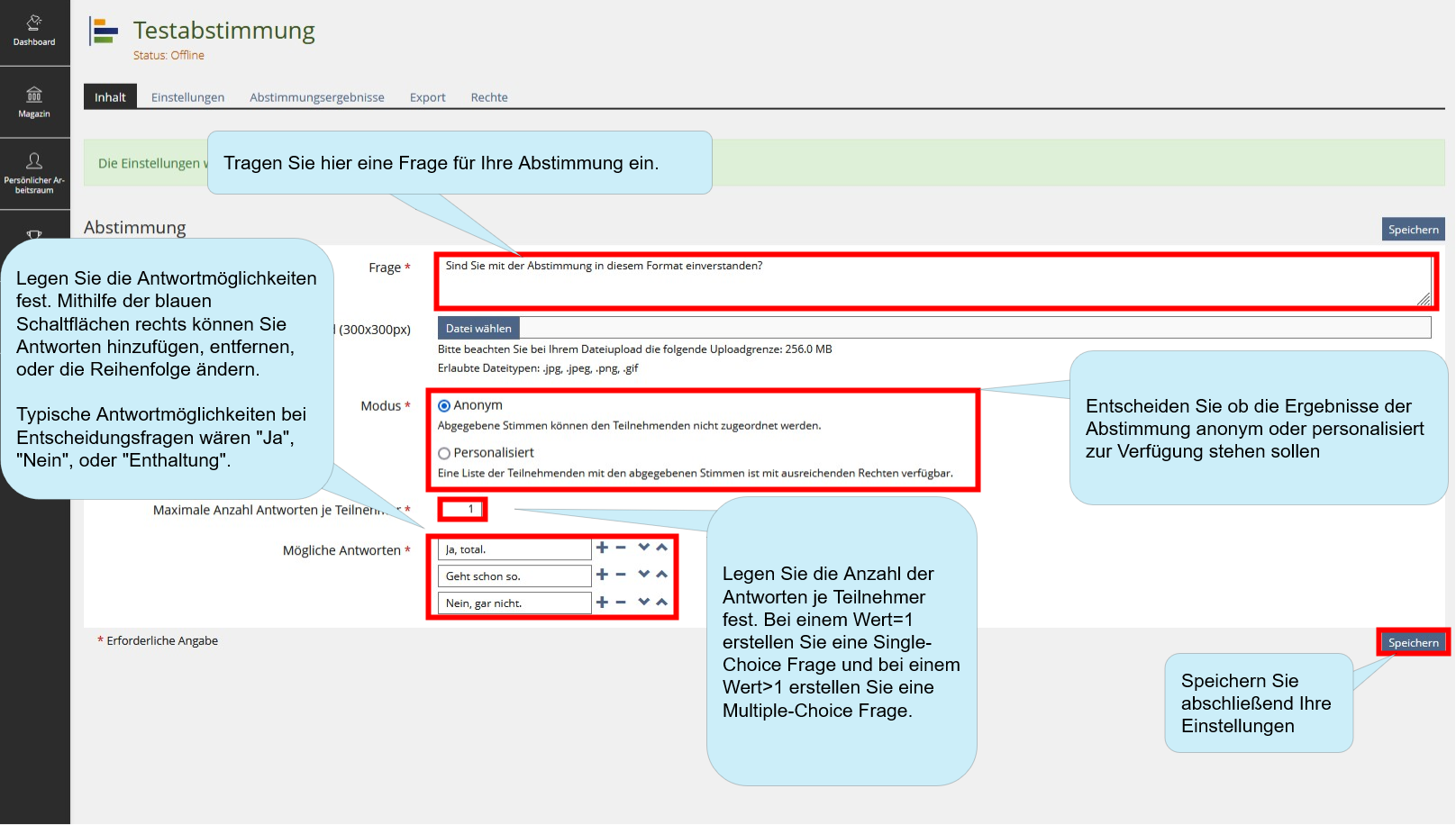Open the Export tab
Image resolution: width=1456 pixels, height=825 pixels.
point(427,97)
